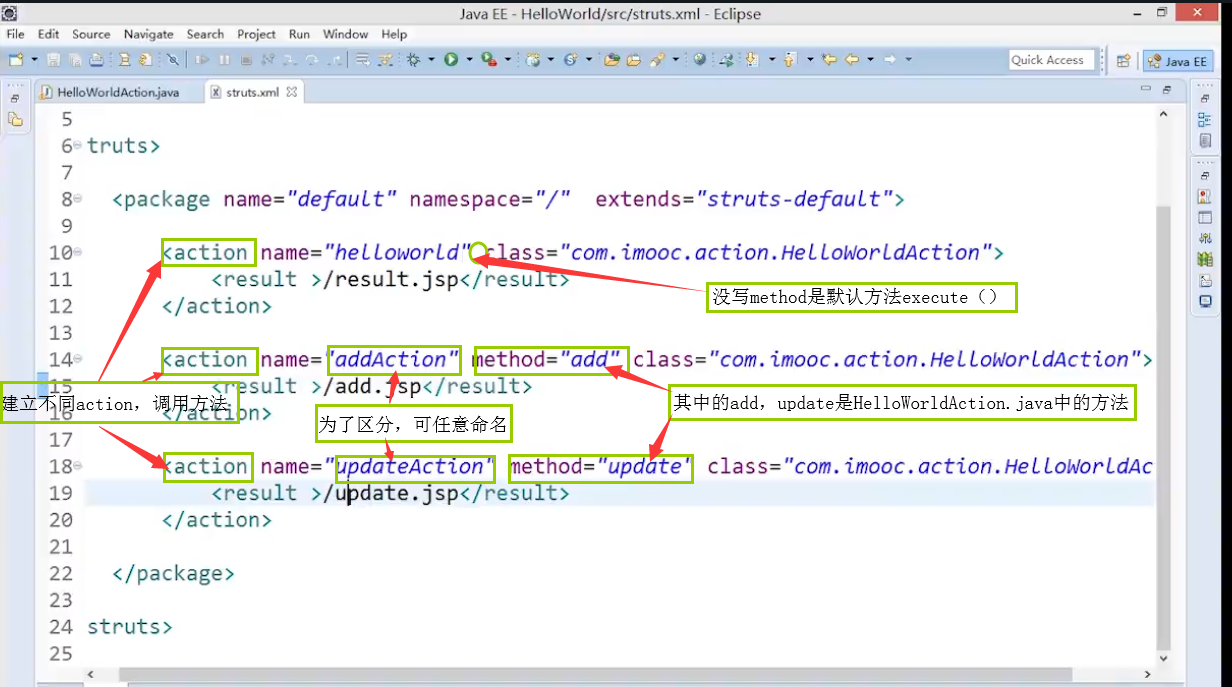Click the Save All toolbar icon
Image resolution: width=1232 pixels, height=687 pixels.
[75, 60]
